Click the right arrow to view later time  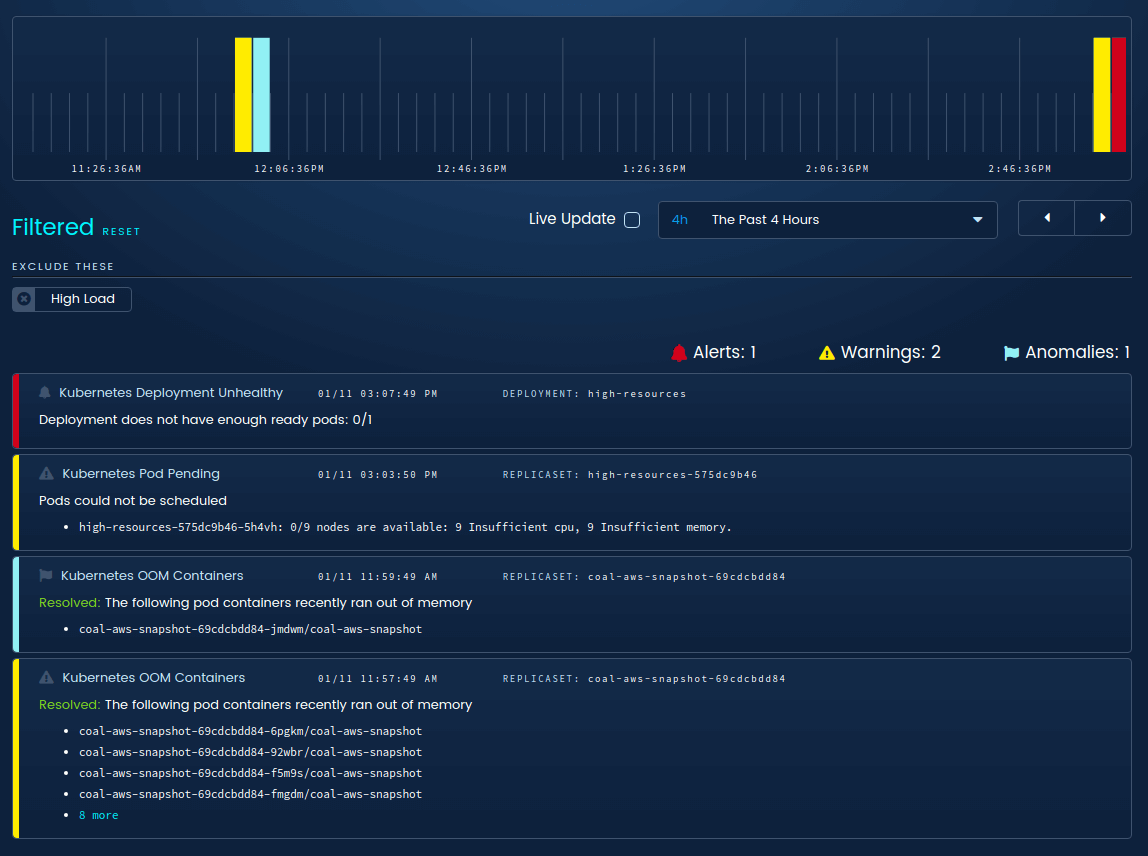(1103, 218)
